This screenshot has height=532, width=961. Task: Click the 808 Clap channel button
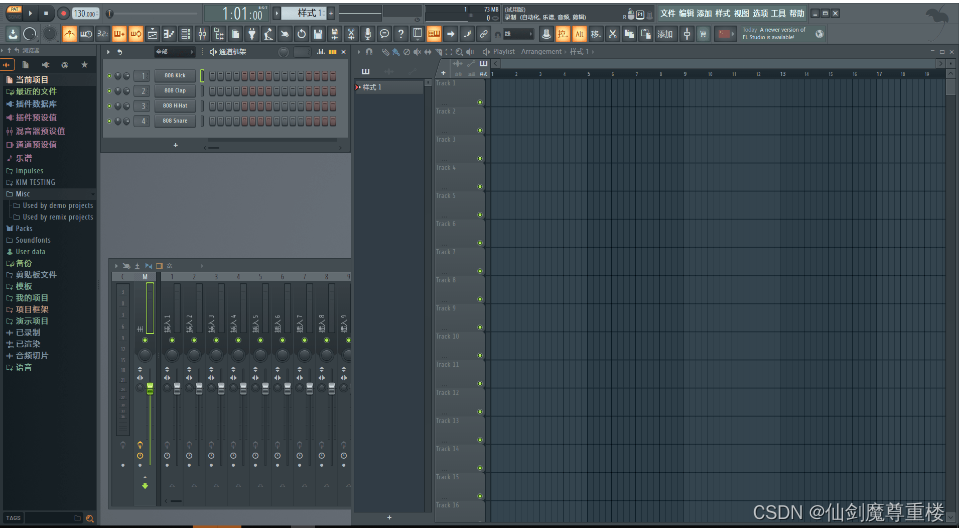click(x=175, y=91)
